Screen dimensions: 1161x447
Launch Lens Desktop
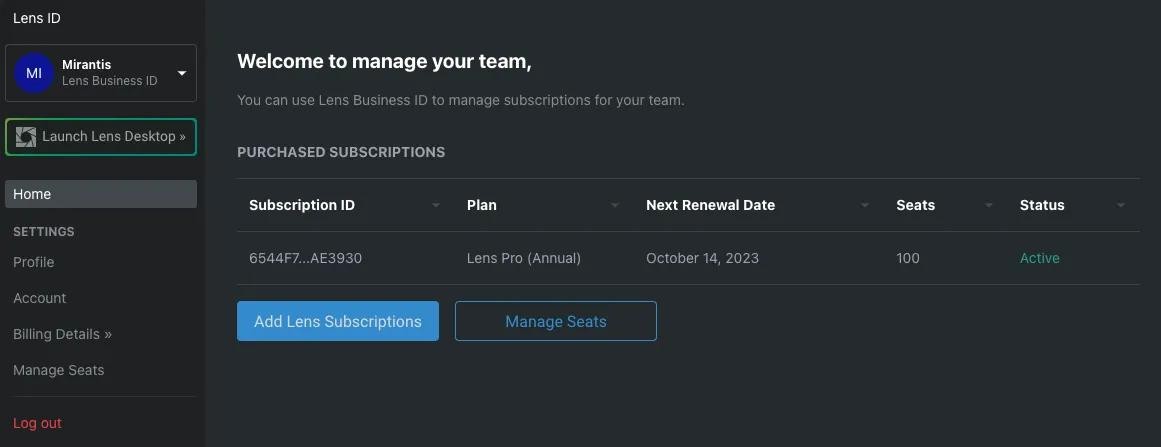pyautogui.click(x=113, y=137)
